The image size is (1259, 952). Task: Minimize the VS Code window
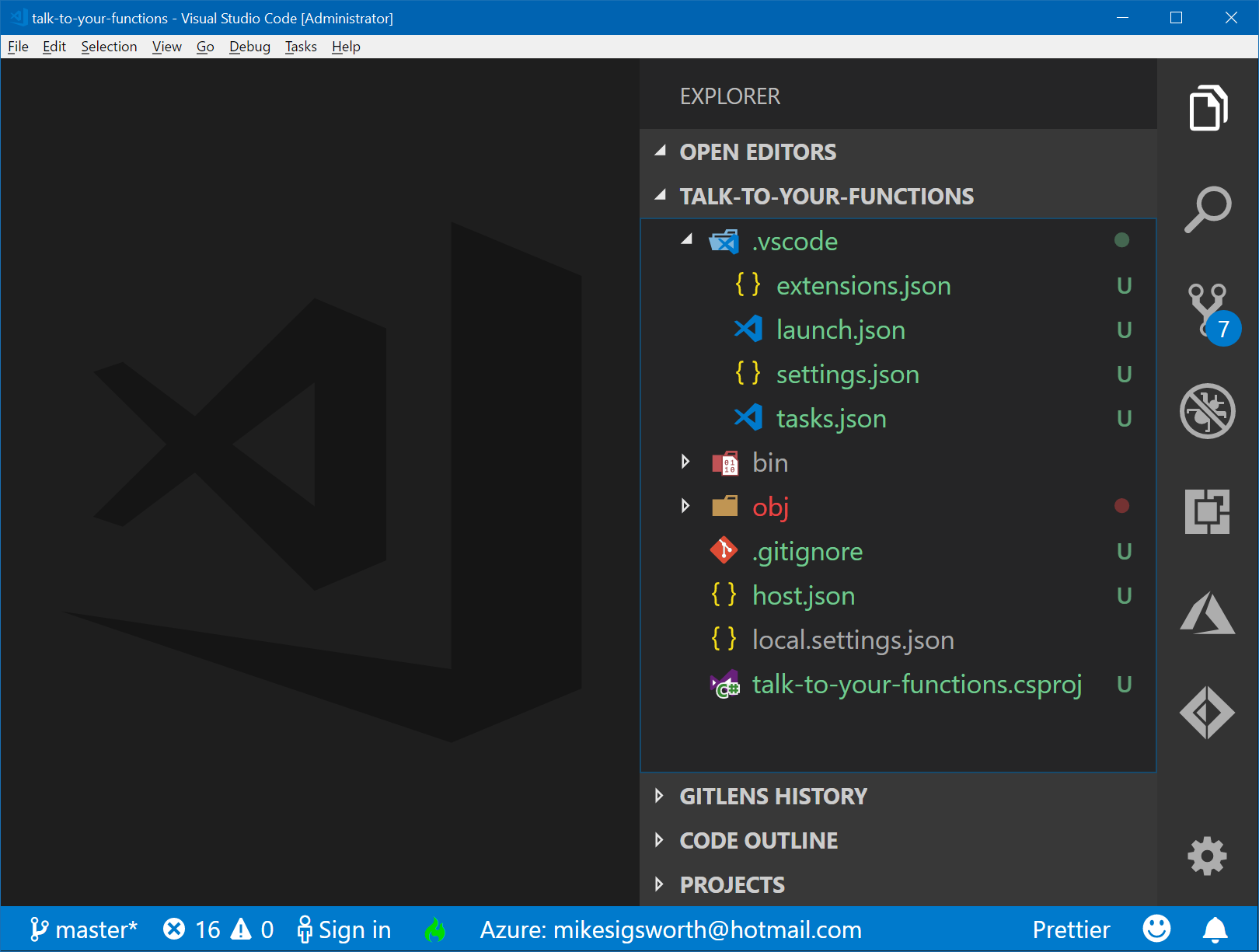click(1122, 17)
